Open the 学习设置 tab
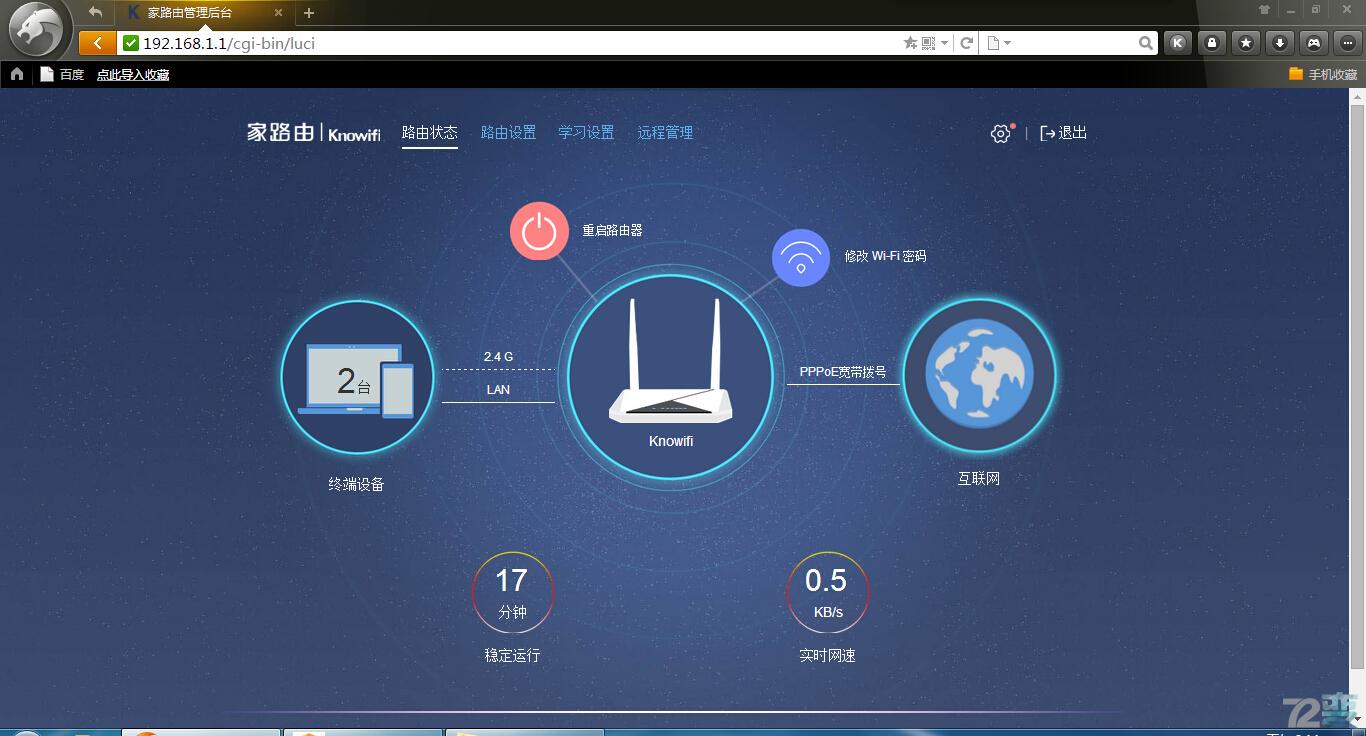Image resolution: width=1366 pixels, height=736 pixels. (586, 132)
